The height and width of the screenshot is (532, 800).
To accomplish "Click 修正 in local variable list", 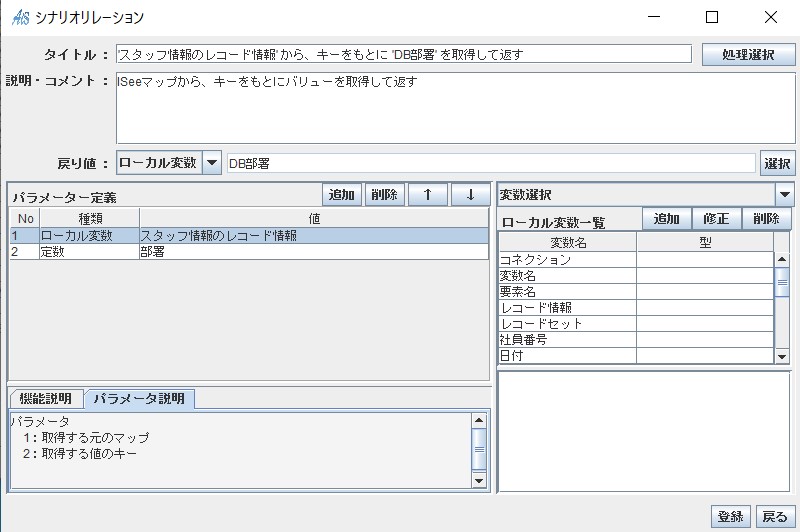I will [716, 219].
